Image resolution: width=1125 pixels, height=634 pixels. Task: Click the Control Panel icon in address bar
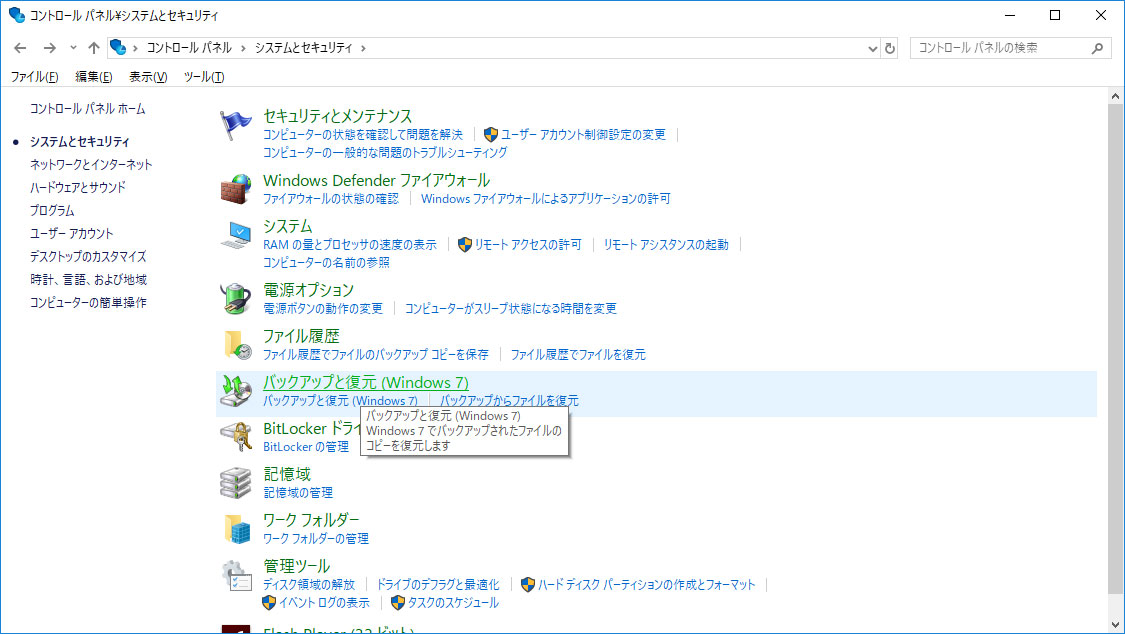118,48
